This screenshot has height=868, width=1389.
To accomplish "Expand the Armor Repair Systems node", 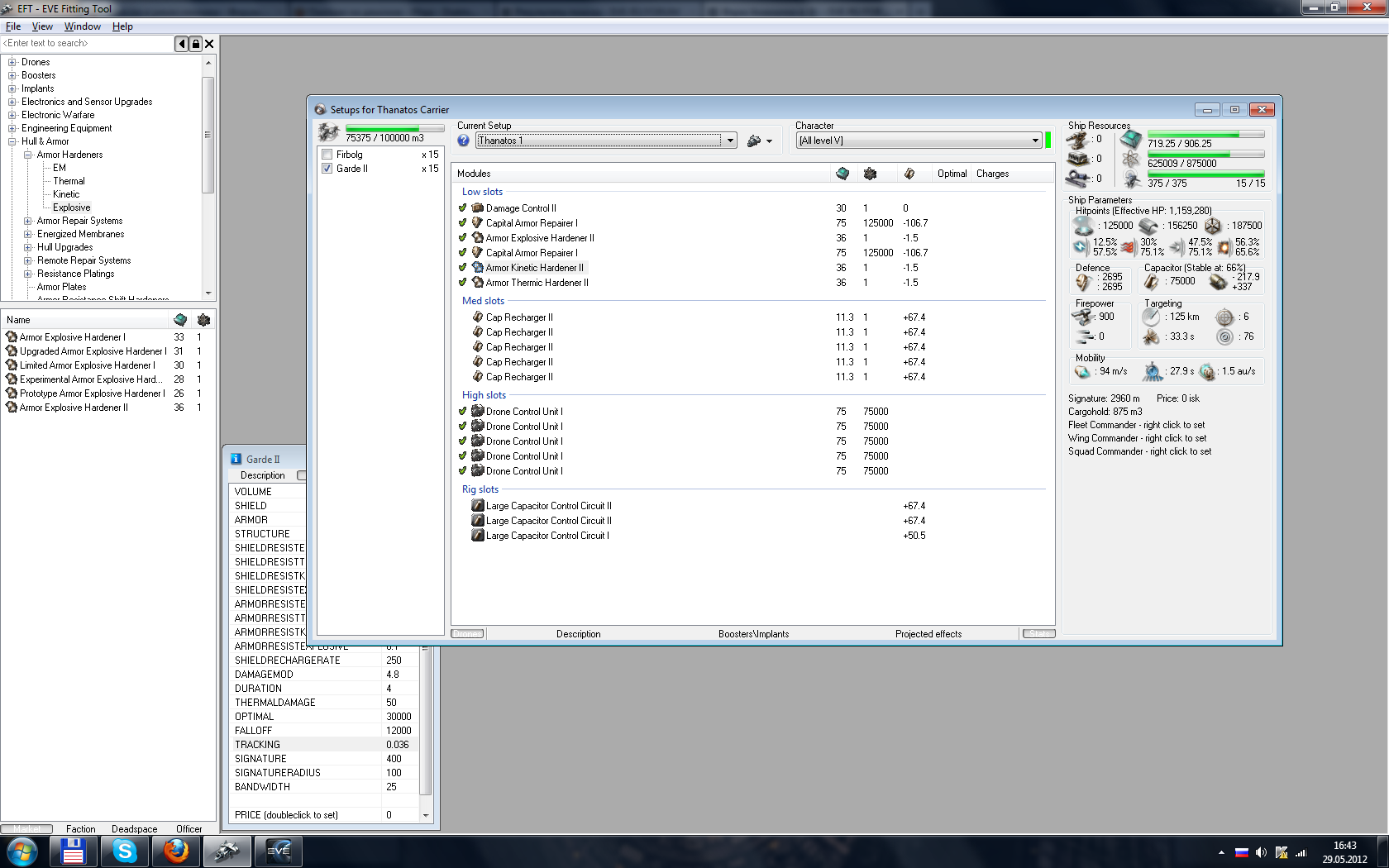I will point(27,221).
